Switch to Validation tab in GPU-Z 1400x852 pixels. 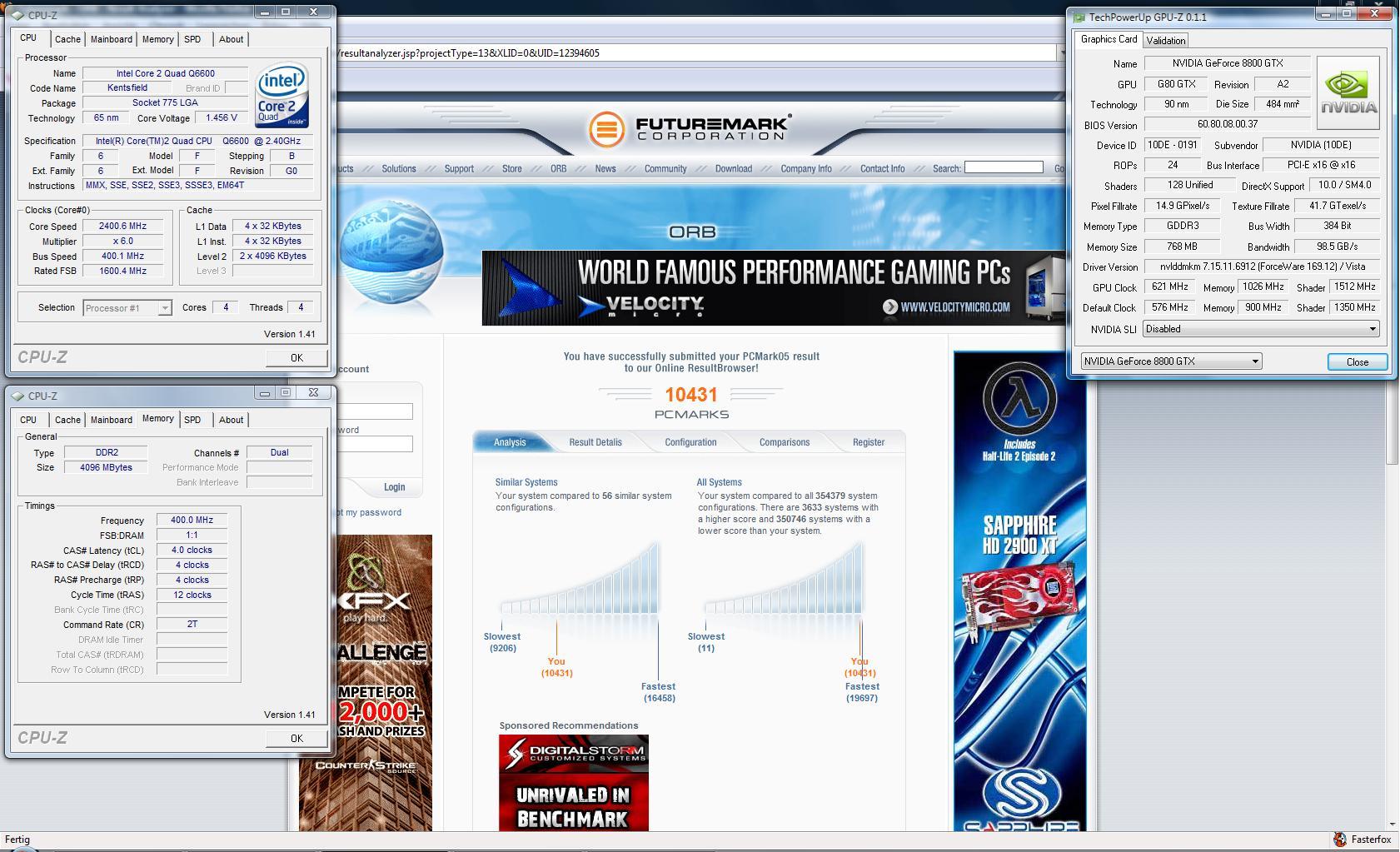[x=1165, y=40]
